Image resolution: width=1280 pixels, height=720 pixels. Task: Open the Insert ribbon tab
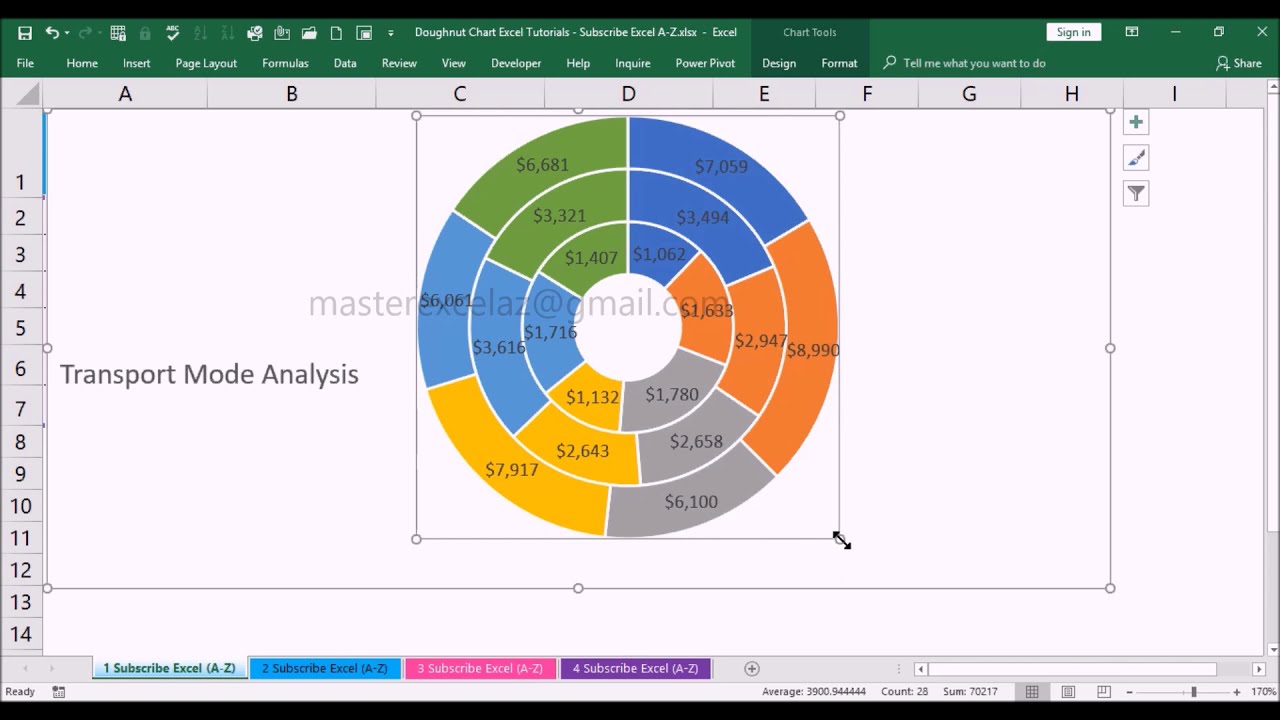136,63
